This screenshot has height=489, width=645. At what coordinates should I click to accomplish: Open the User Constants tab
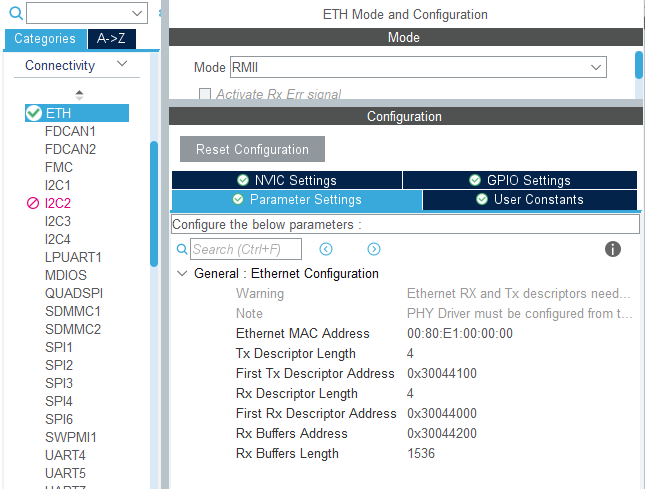point(530,199)
